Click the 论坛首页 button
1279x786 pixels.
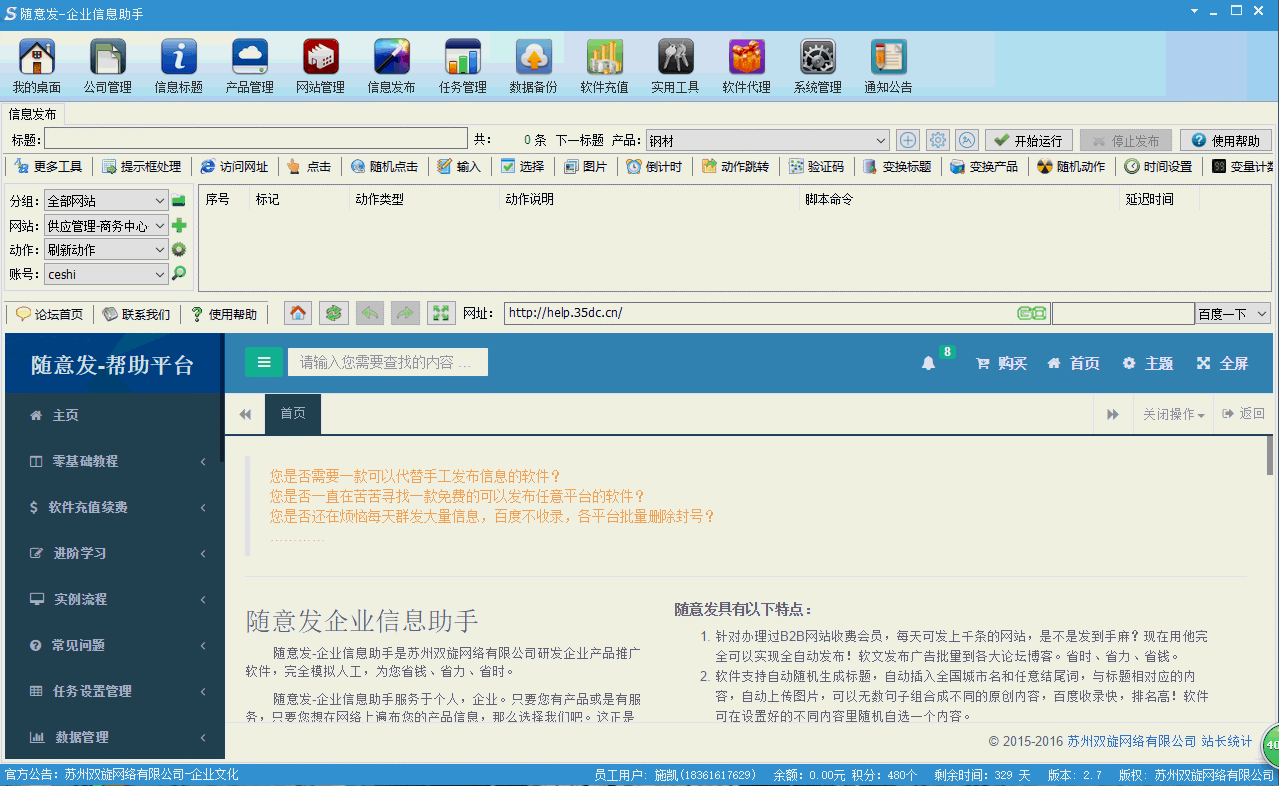pos(50,314)
